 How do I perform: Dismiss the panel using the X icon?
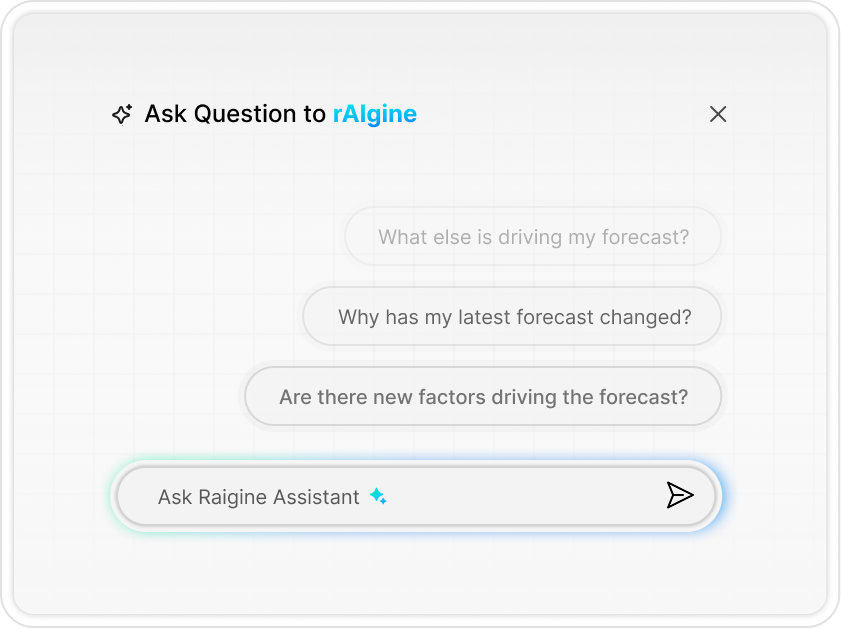[x=718, y=114]
